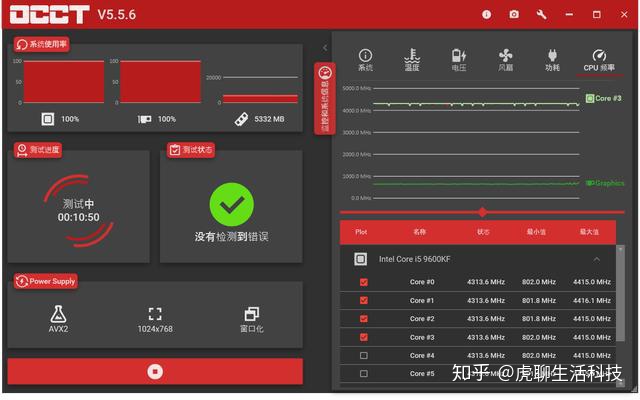The image size is (640, 400).
Task: Click the 测试状态 panel label
Action: pyautogui.click(x=191, y=150)
